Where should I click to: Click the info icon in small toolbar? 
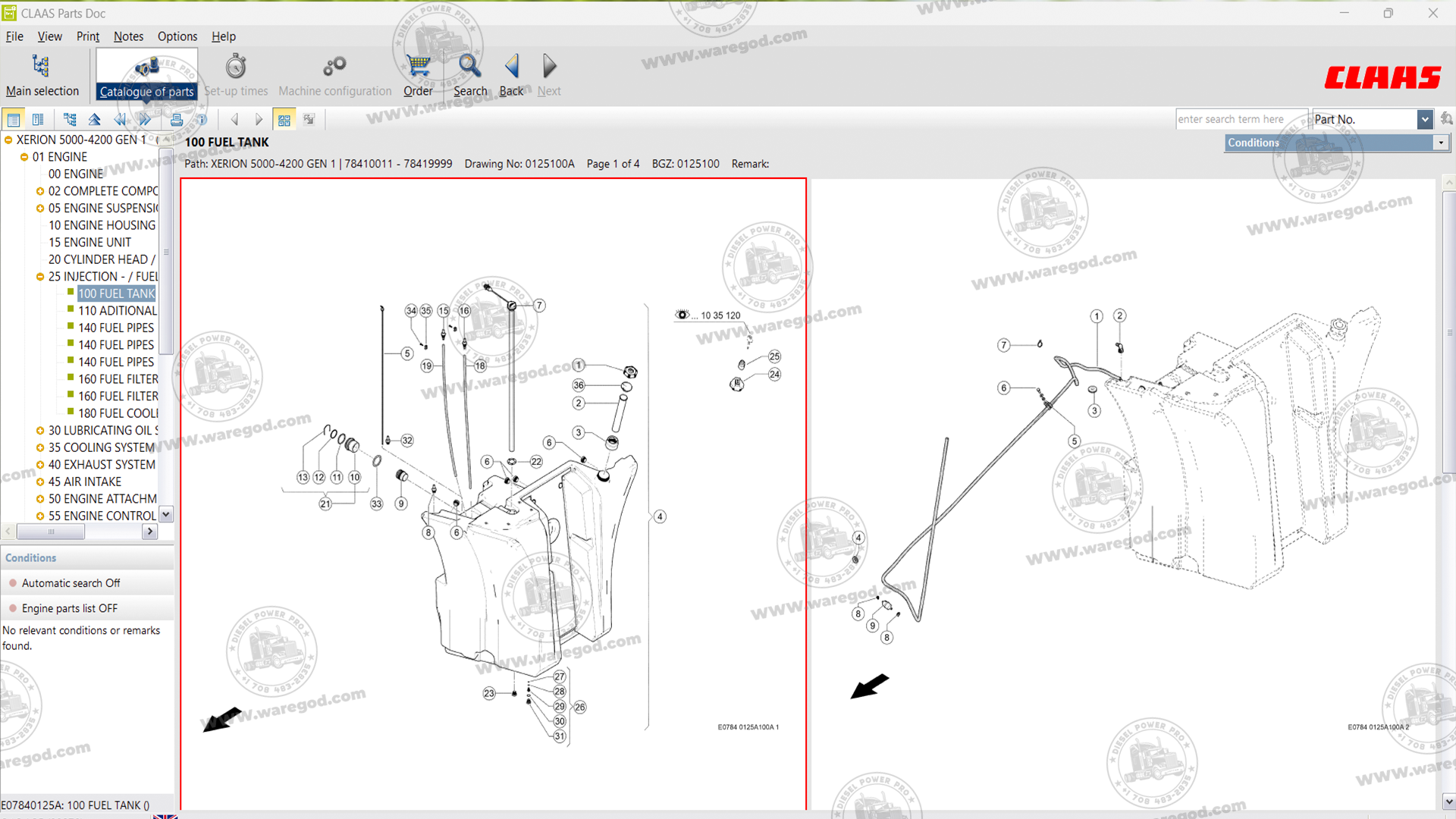coord(202,120)
